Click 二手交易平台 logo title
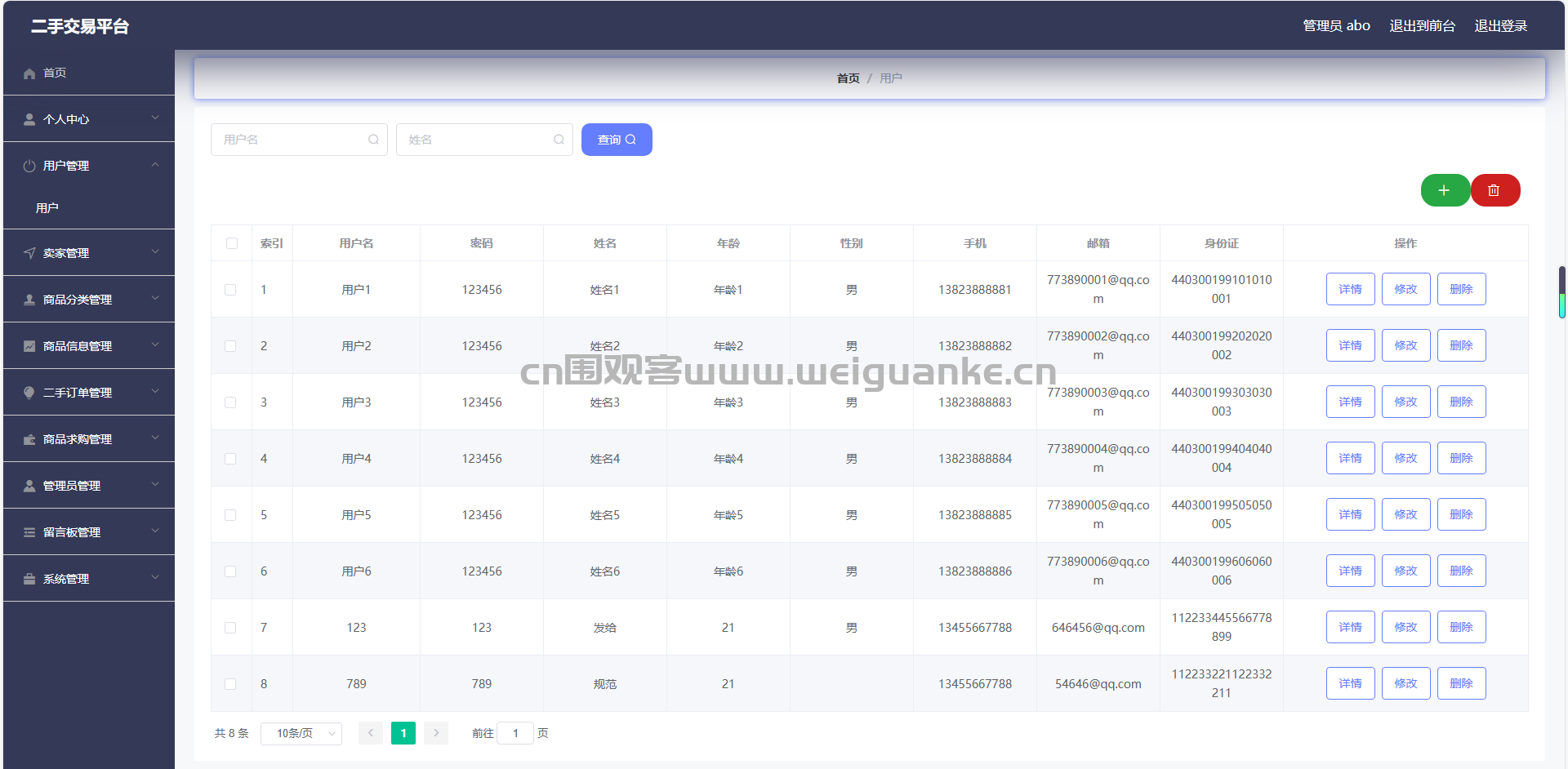The image size is (1568, 769). (80, 26)
